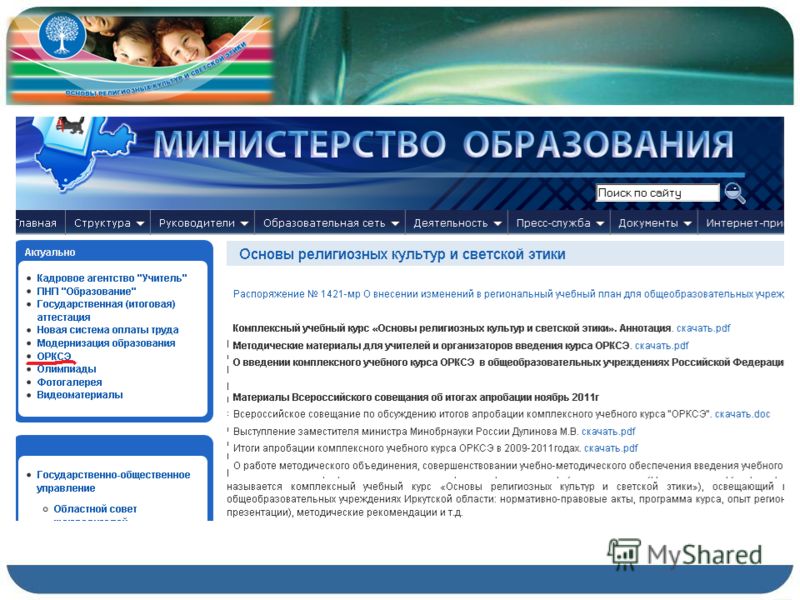The width and height of the screenshot is (800, 600).
Task: Open the Фотогалерея link
Action: pyautogui.click(x=69, y=382)
